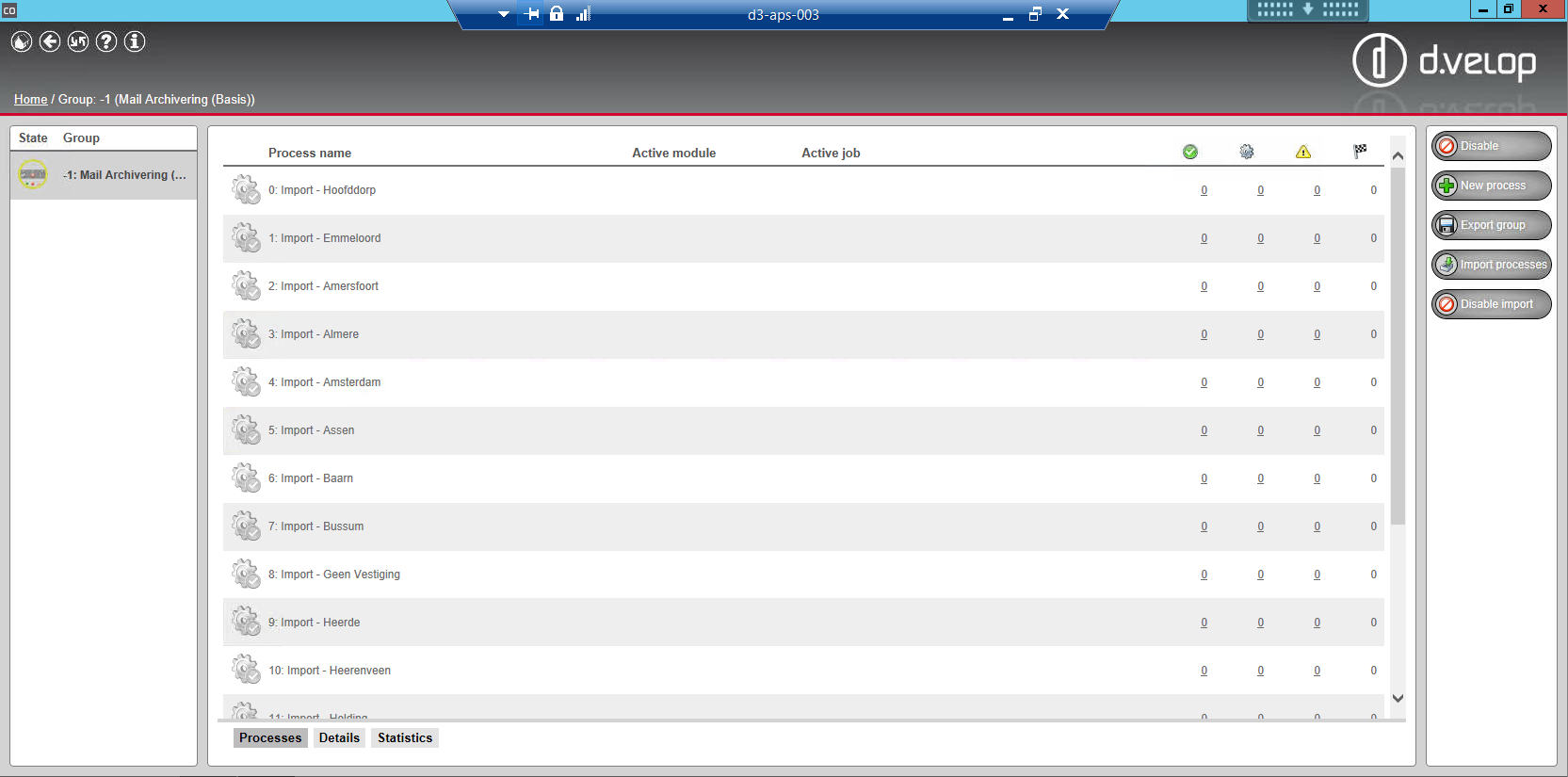Click the scroll down arrow of process list
The width and height of the screenshot is (1568, 777).
click(x=1398, y=698)
